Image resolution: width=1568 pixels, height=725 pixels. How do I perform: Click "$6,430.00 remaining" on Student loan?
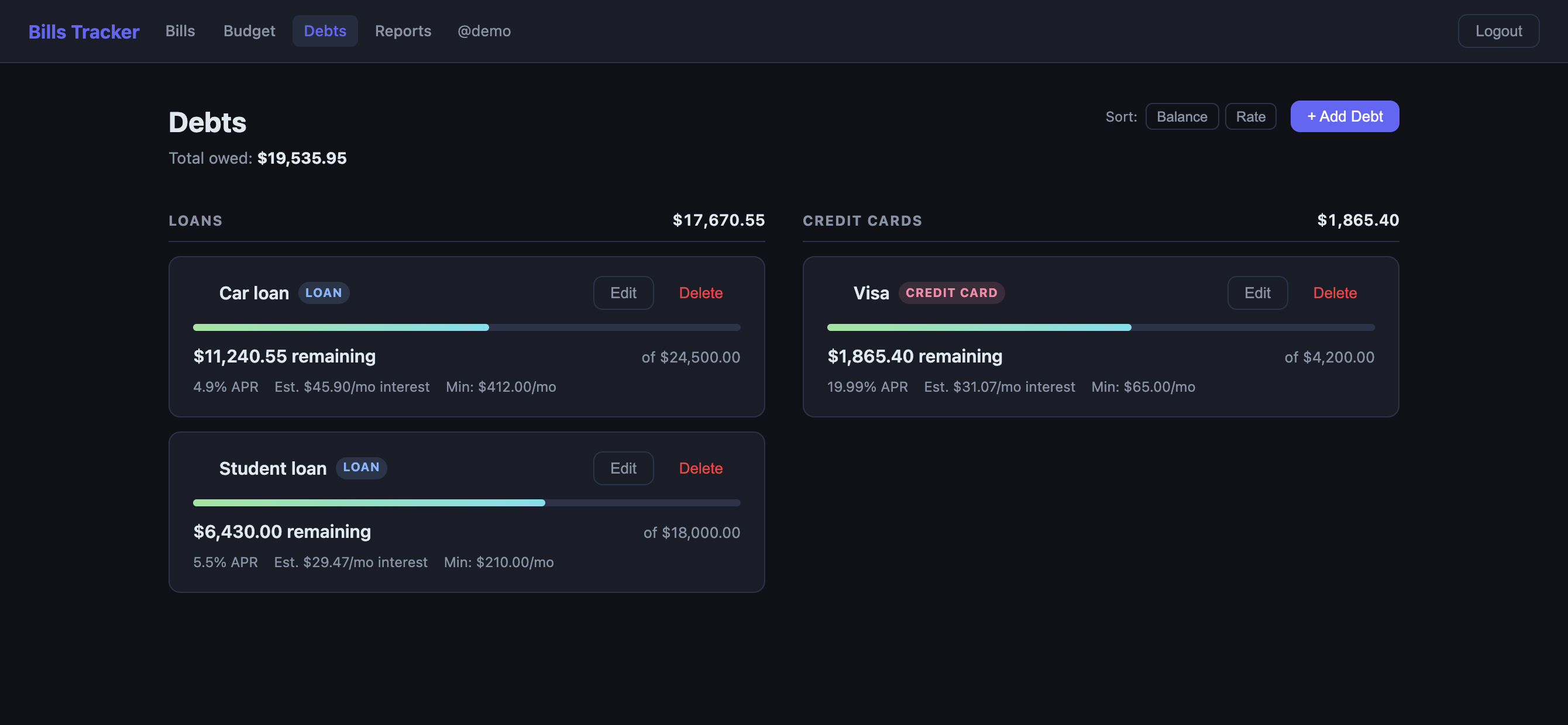coord(282,531)
